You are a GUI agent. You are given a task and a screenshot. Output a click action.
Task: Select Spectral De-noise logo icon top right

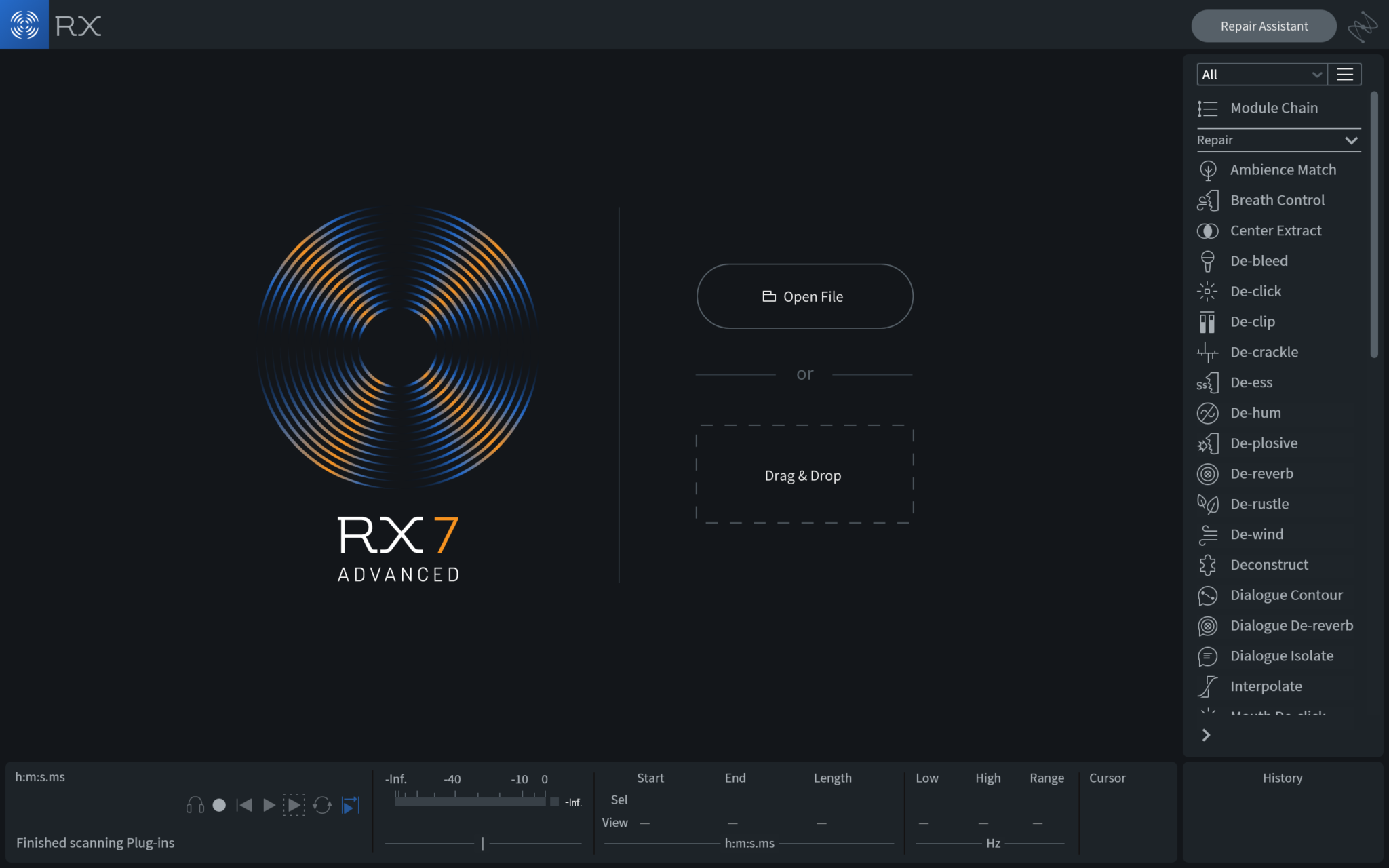(x=1362, y=26)
